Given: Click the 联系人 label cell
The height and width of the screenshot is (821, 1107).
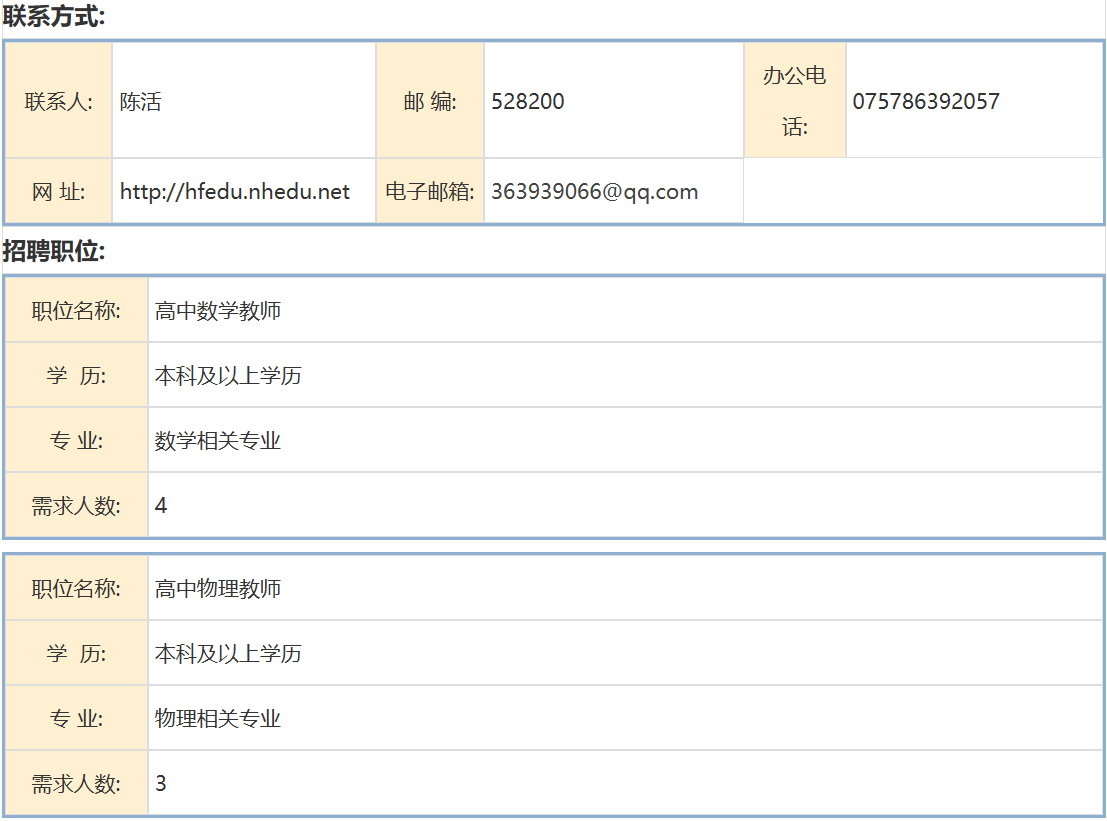Looking at the screenshot, I should click(x=59, y=101).
